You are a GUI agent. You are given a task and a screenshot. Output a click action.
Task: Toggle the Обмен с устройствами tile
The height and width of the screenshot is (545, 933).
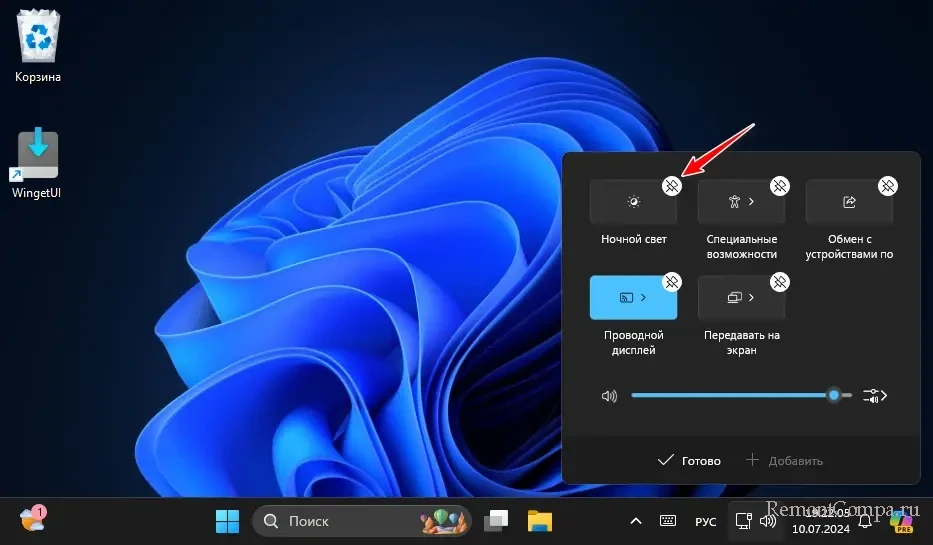click(848, 203)
